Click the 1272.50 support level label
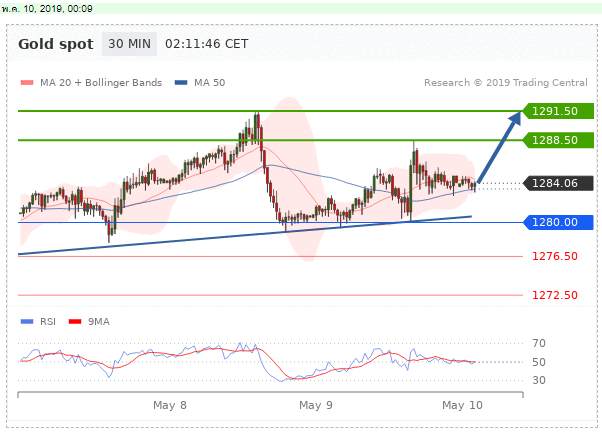Image resolution: width=602 pixels, height=434 pixels. click(555, 295)
